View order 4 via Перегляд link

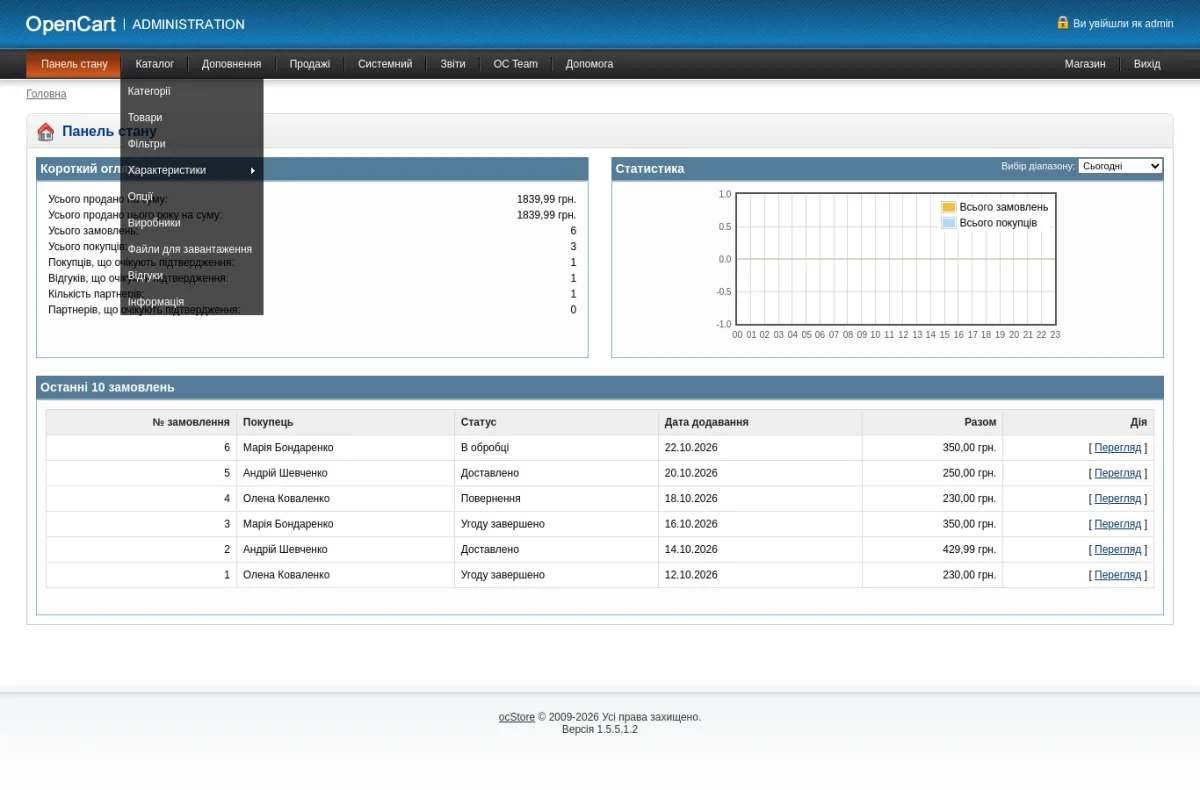(1118, 499)
